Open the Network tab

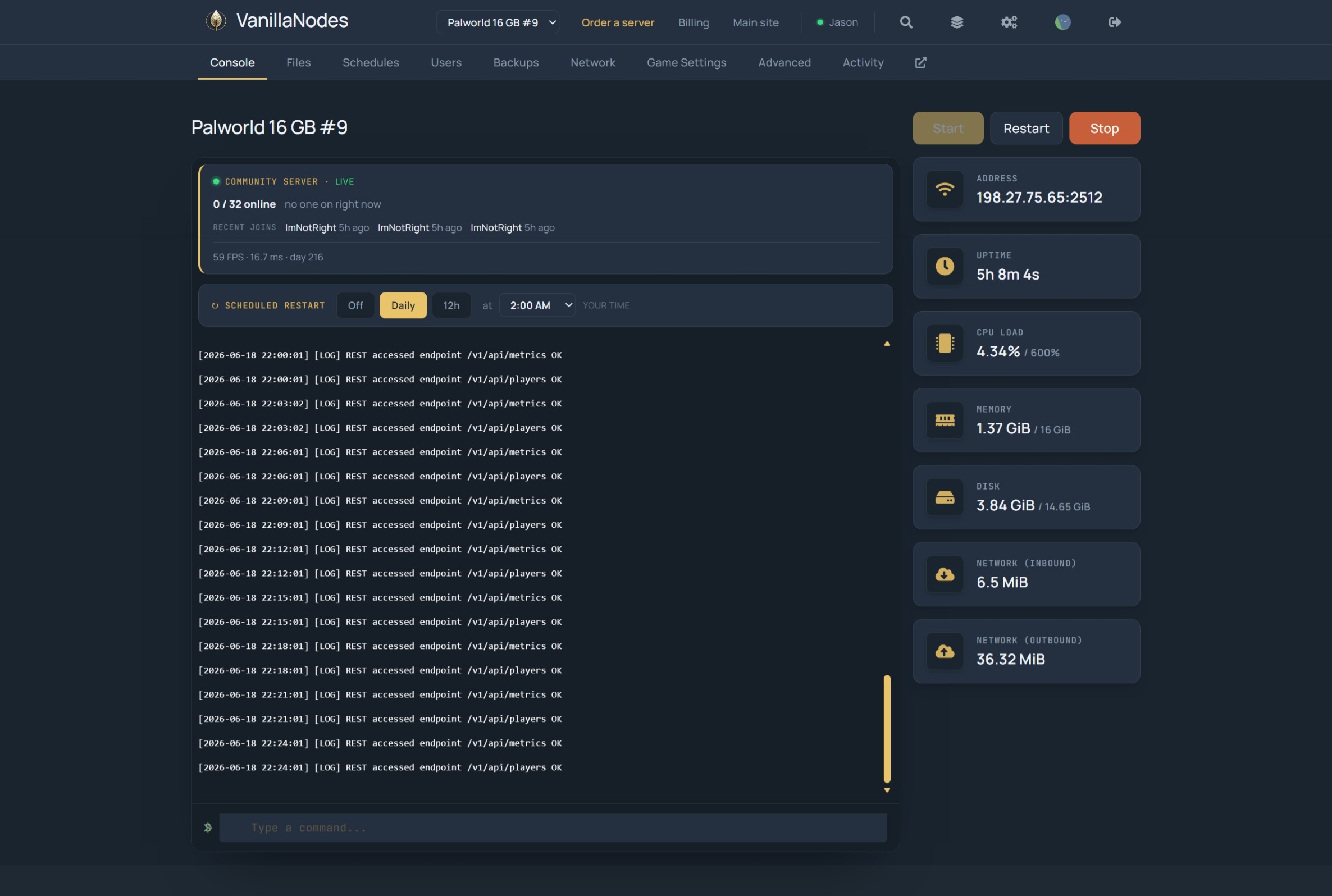[592, 62]
